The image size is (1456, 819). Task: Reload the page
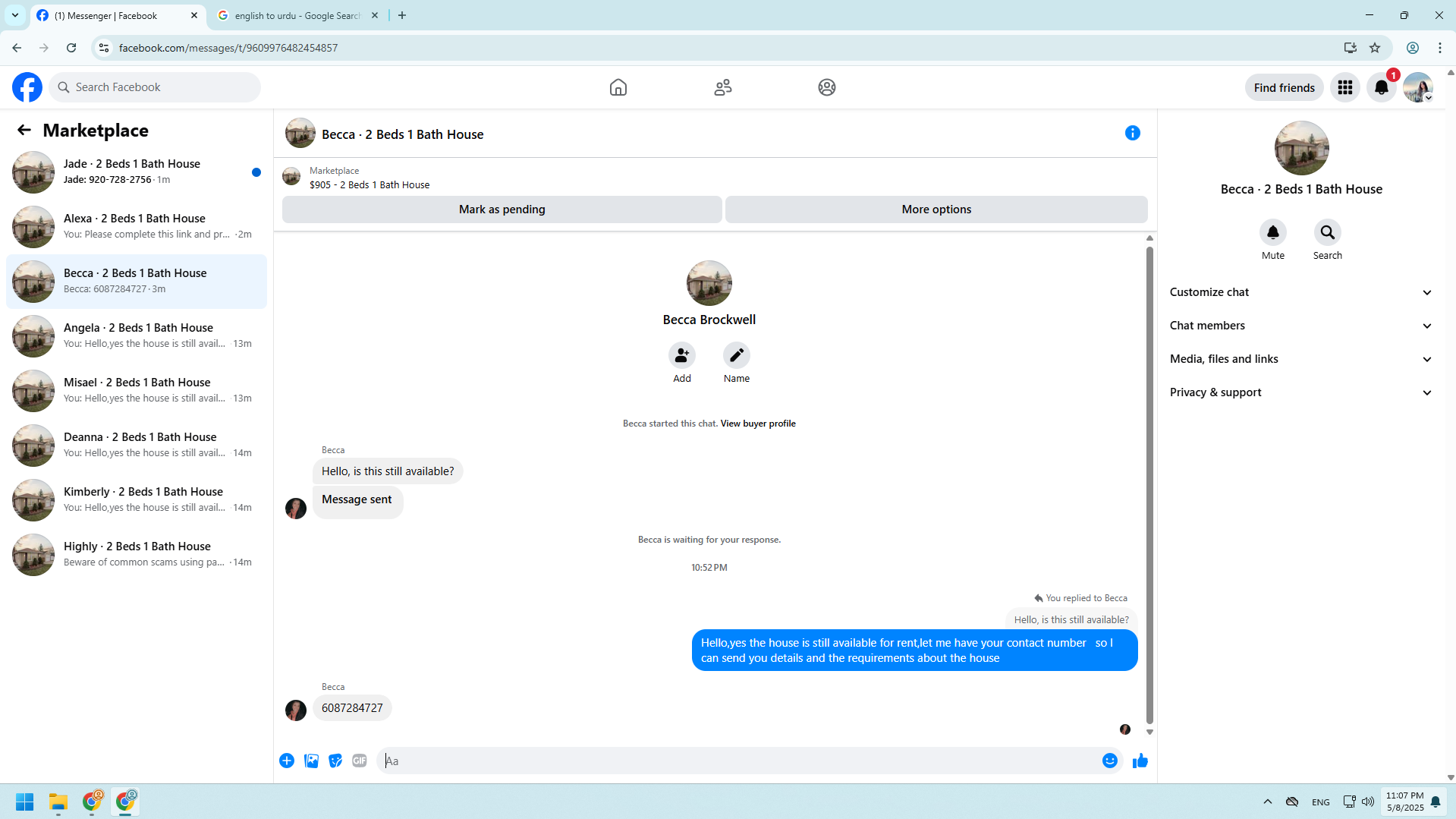click(x=71, y=48)
